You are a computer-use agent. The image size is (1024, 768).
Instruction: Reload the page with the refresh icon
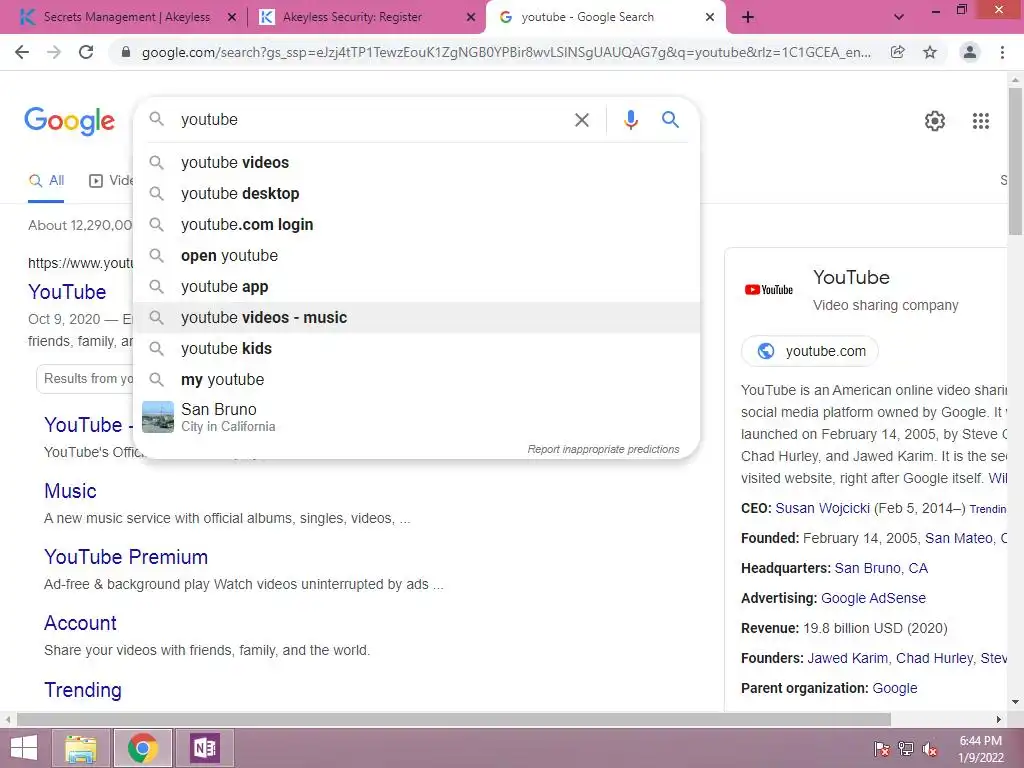[86, 52]
